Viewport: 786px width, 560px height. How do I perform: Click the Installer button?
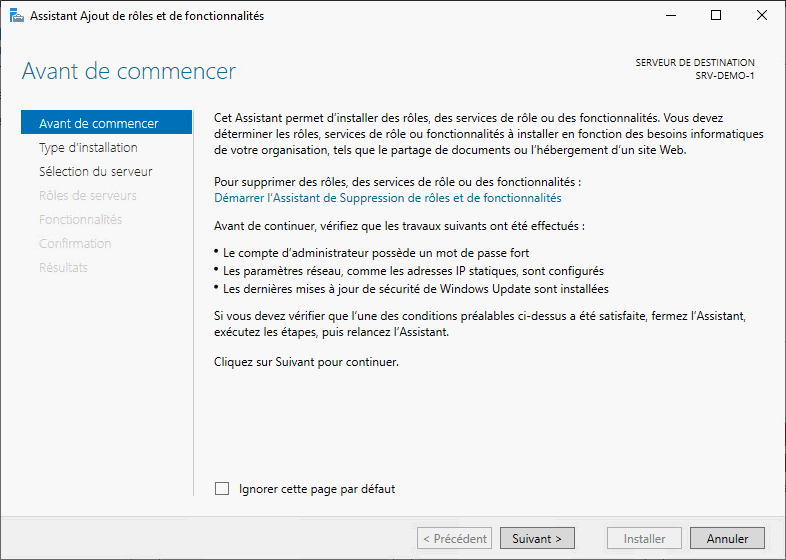tap(644, 538)
